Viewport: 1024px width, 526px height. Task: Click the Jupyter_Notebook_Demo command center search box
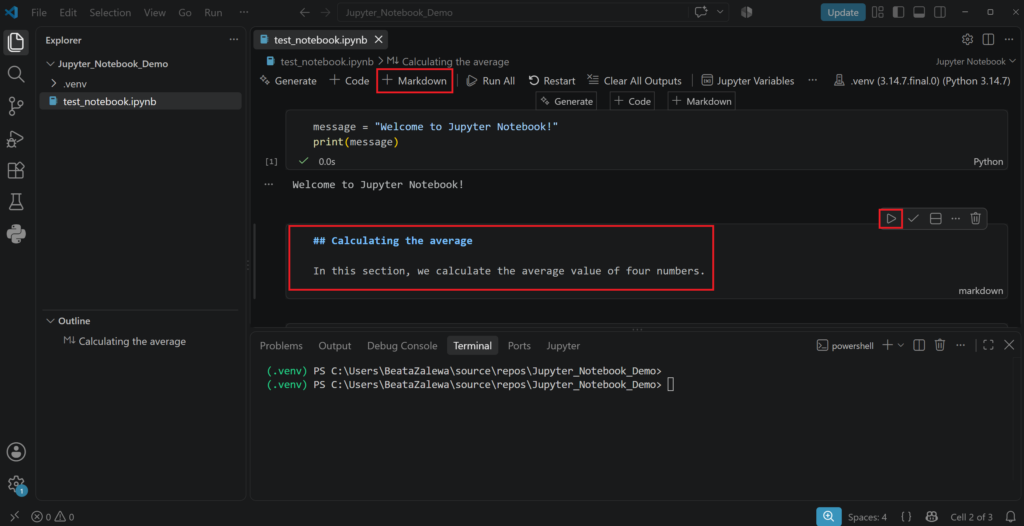pyautogui.click(x=513, y=12)
